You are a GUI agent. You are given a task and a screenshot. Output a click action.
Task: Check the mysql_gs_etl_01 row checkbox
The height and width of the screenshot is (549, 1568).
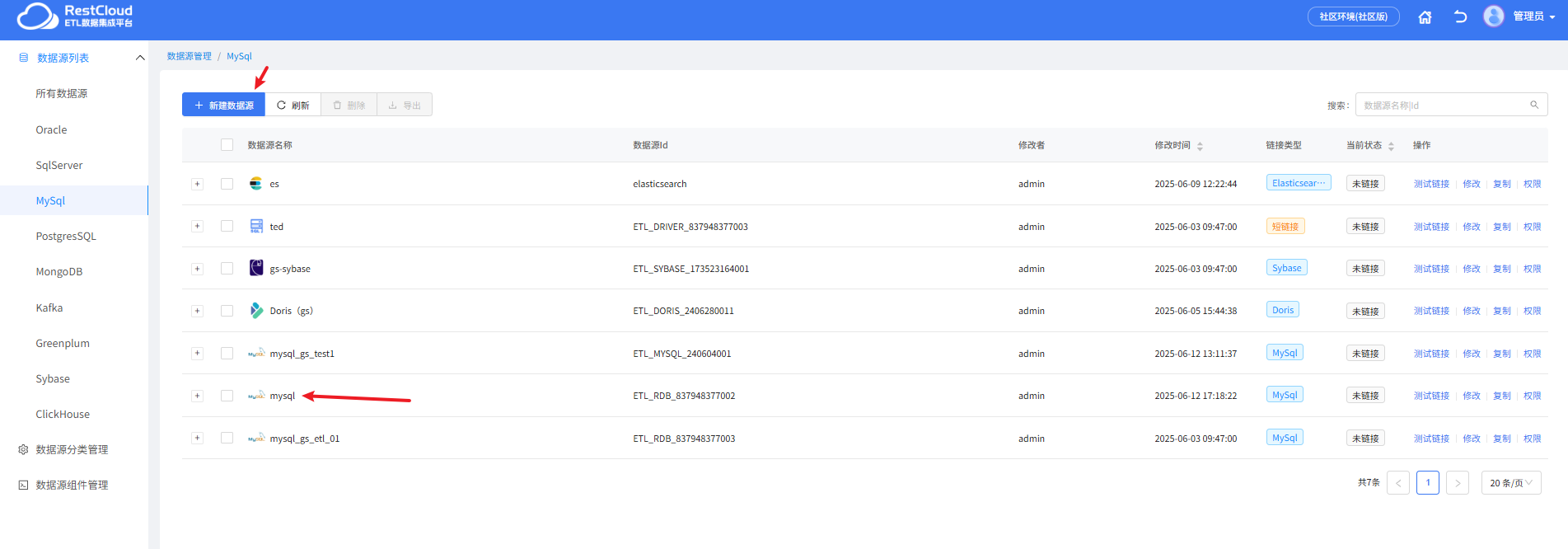[227, 438]
